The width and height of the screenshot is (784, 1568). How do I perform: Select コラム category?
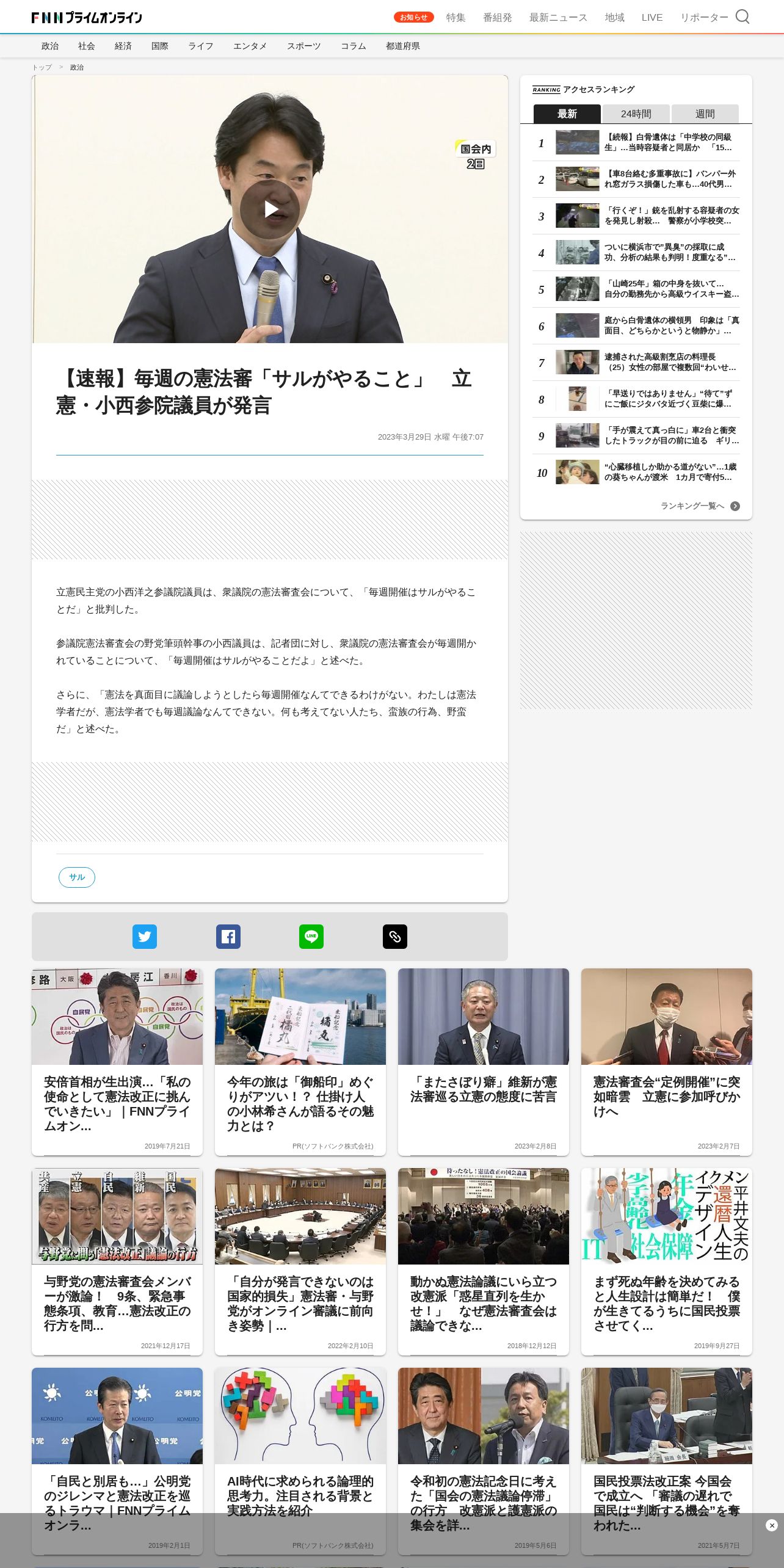354,46
